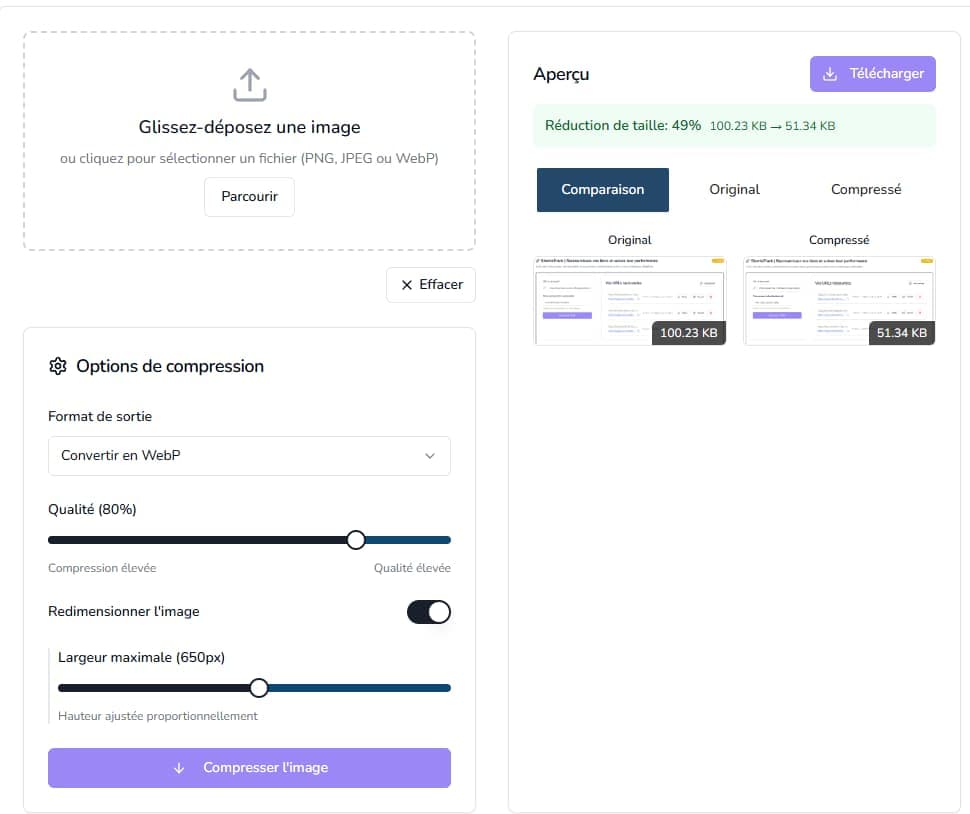
Task: Click the Original preview thumbnail
Action: [x=630, y=301]
